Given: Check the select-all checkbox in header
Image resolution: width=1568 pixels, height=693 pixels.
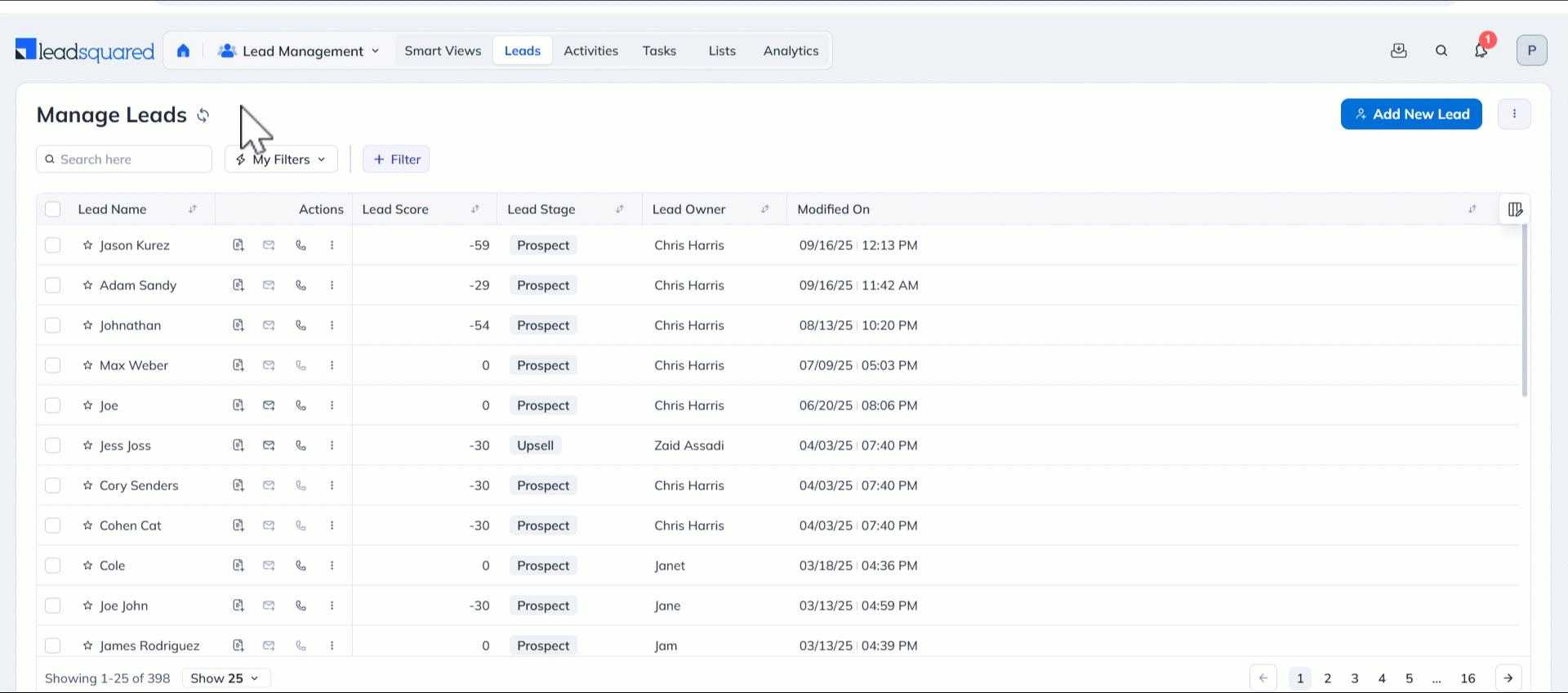Looking at the screenshot, I should (53, 209).
